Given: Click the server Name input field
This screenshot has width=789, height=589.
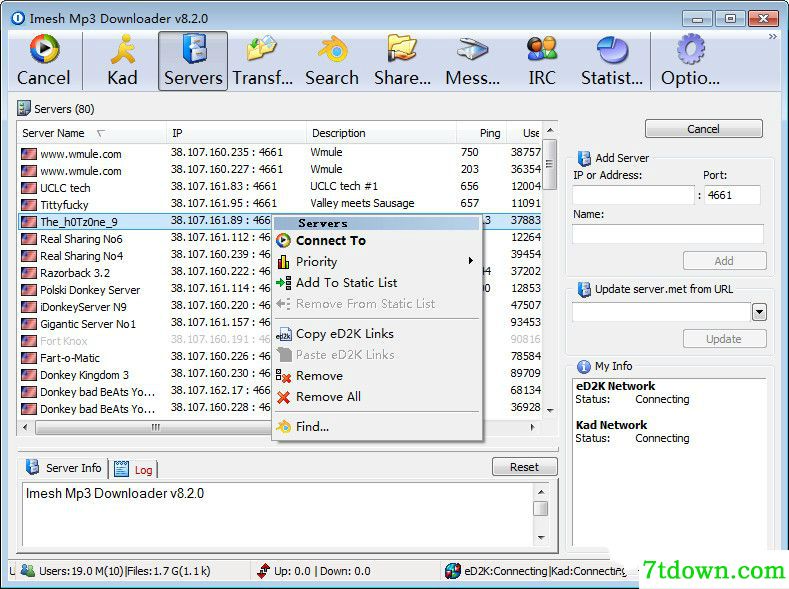Looking at the screenshot, I should 668,234.
